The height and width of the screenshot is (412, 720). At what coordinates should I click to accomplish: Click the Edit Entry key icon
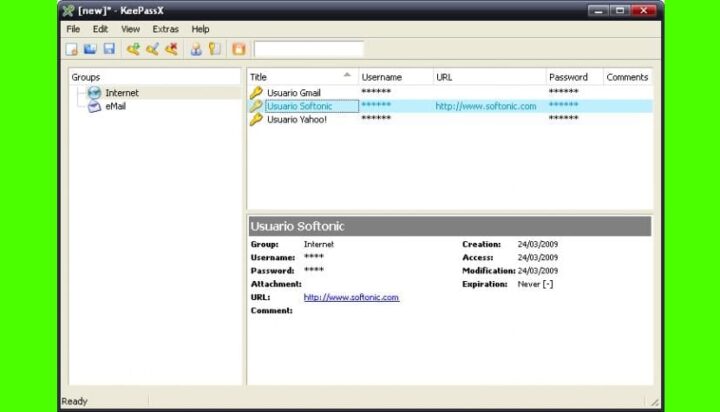(152, 49)
